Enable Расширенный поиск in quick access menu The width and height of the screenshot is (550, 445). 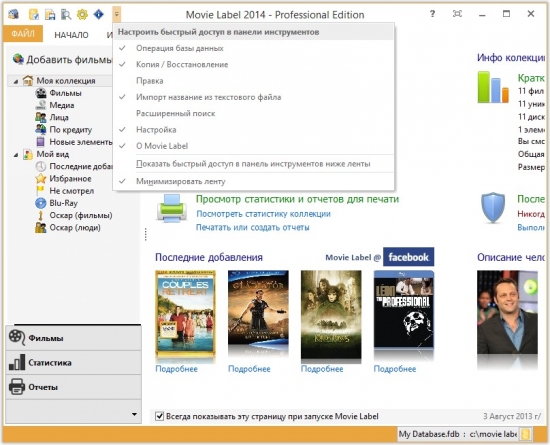[x=253, y=114]
